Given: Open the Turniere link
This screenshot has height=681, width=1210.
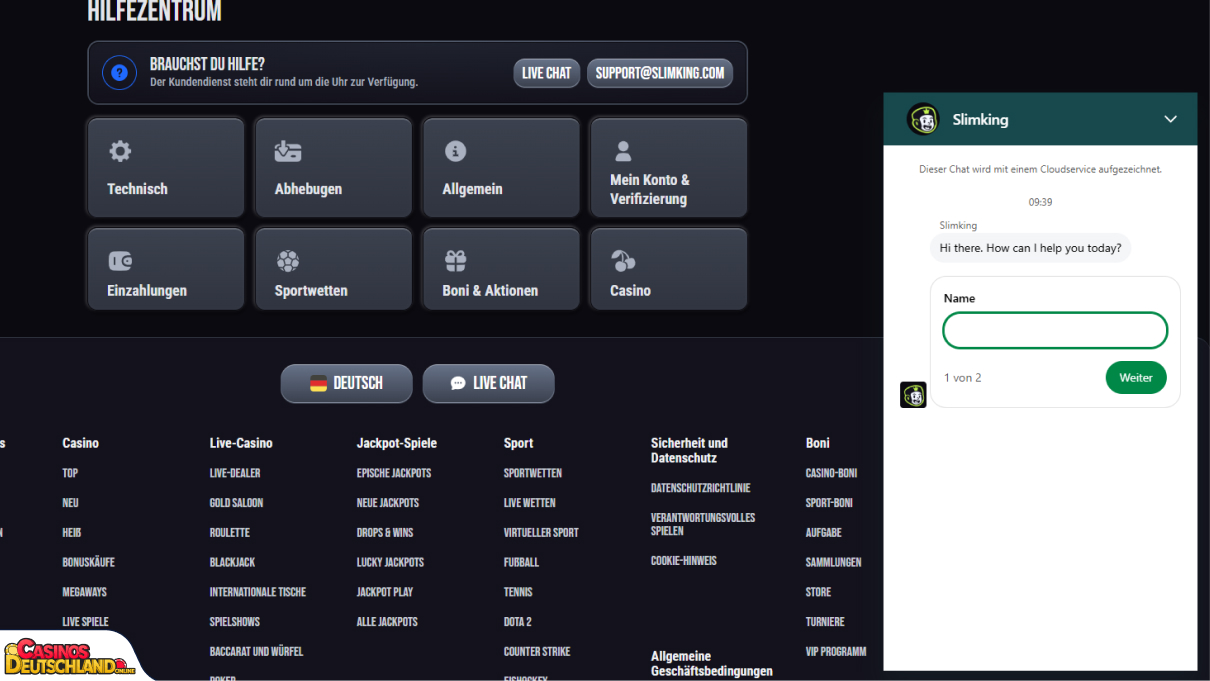Looking at the screenshot, I should click(x=825, y=622).
